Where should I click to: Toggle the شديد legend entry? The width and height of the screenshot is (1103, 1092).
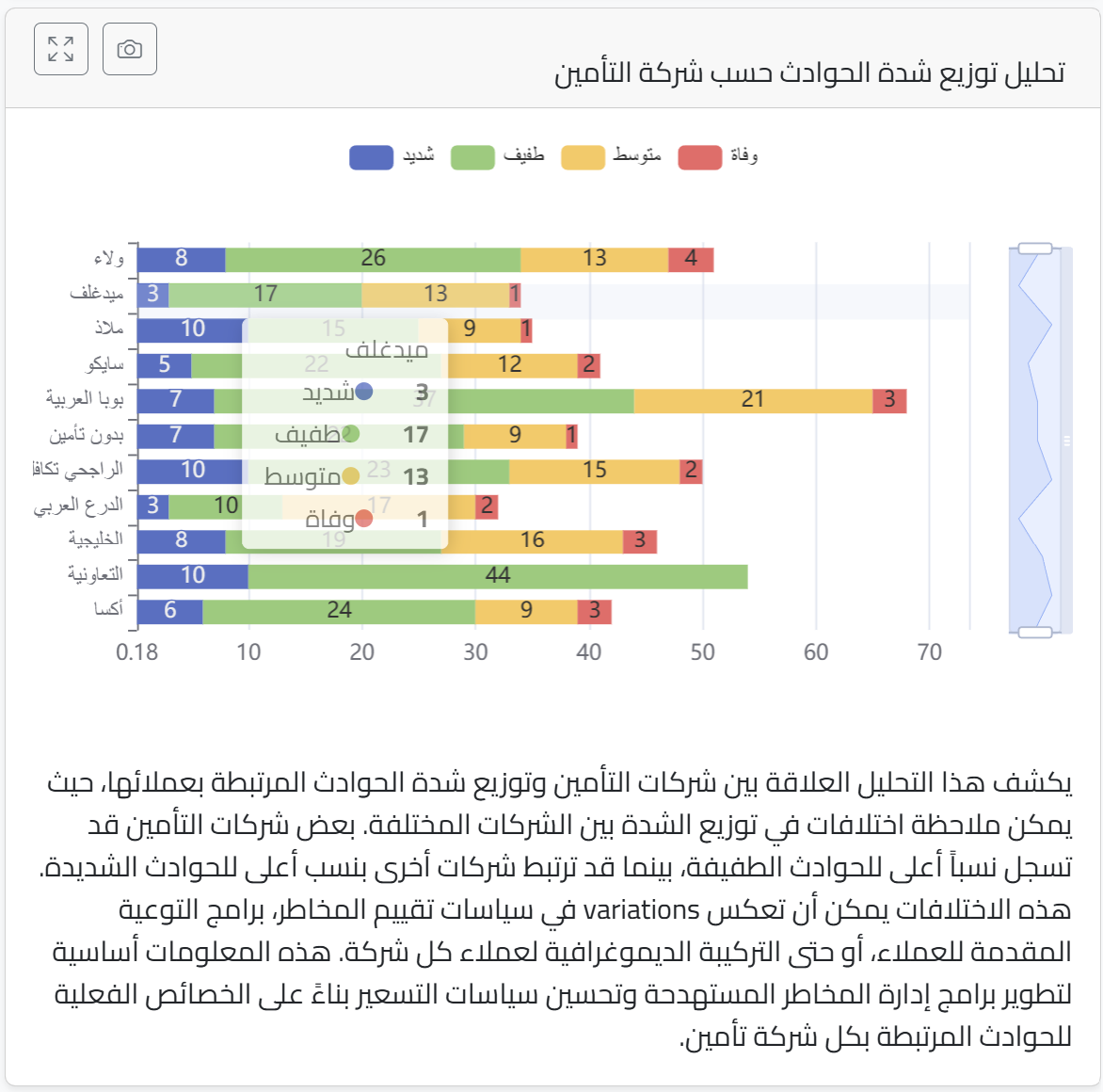click(387, 155)
